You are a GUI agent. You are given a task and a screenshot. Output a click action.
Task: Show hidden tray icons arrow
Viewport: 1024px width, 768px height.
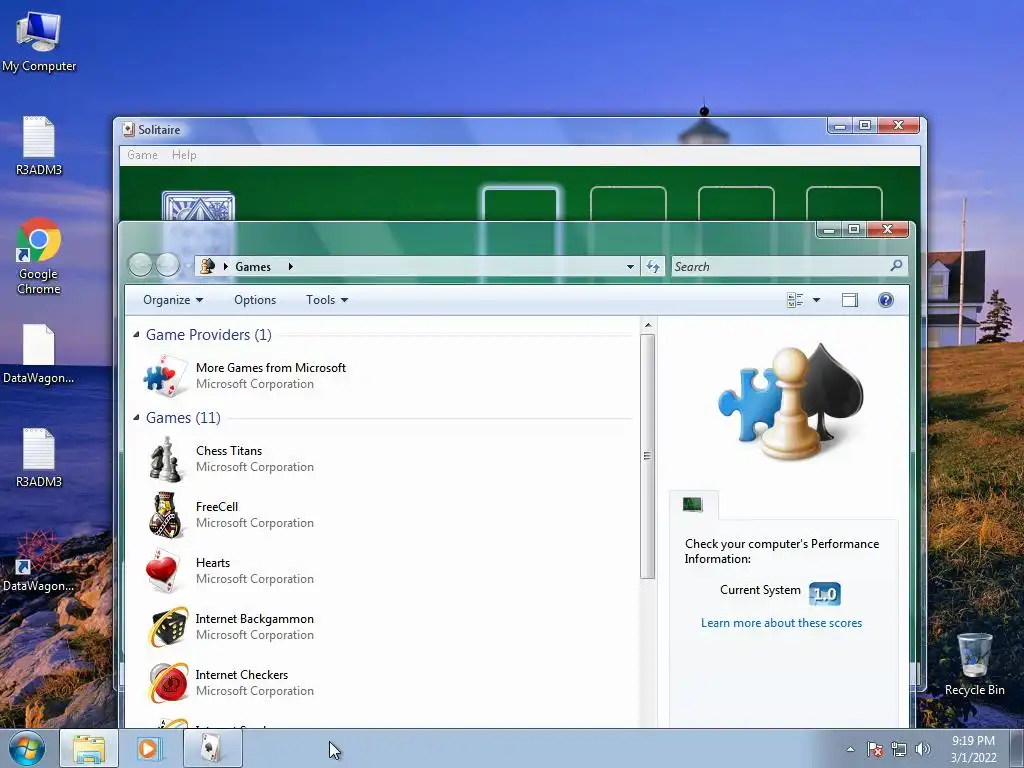(x=850, y=749)
